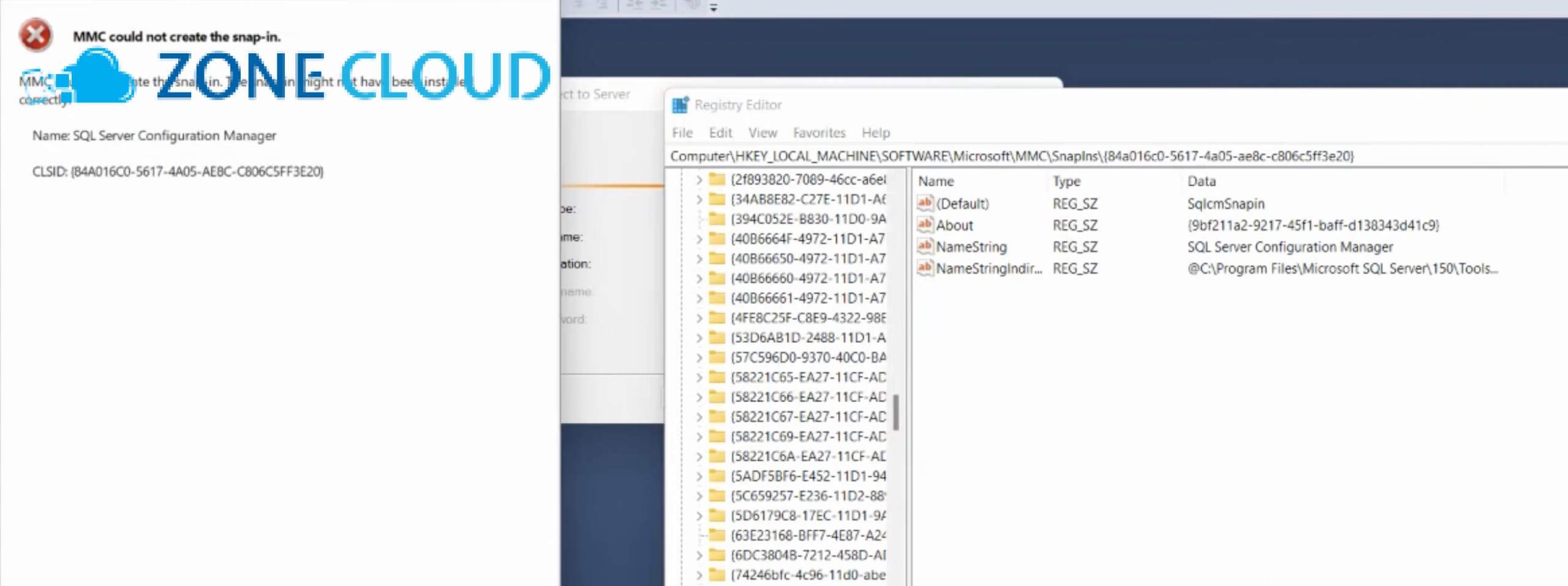Screen dimensions: 1568x586
Task: Click folder icon of {63E23168-BFF7-4E87 key
Action: (717, 535)
